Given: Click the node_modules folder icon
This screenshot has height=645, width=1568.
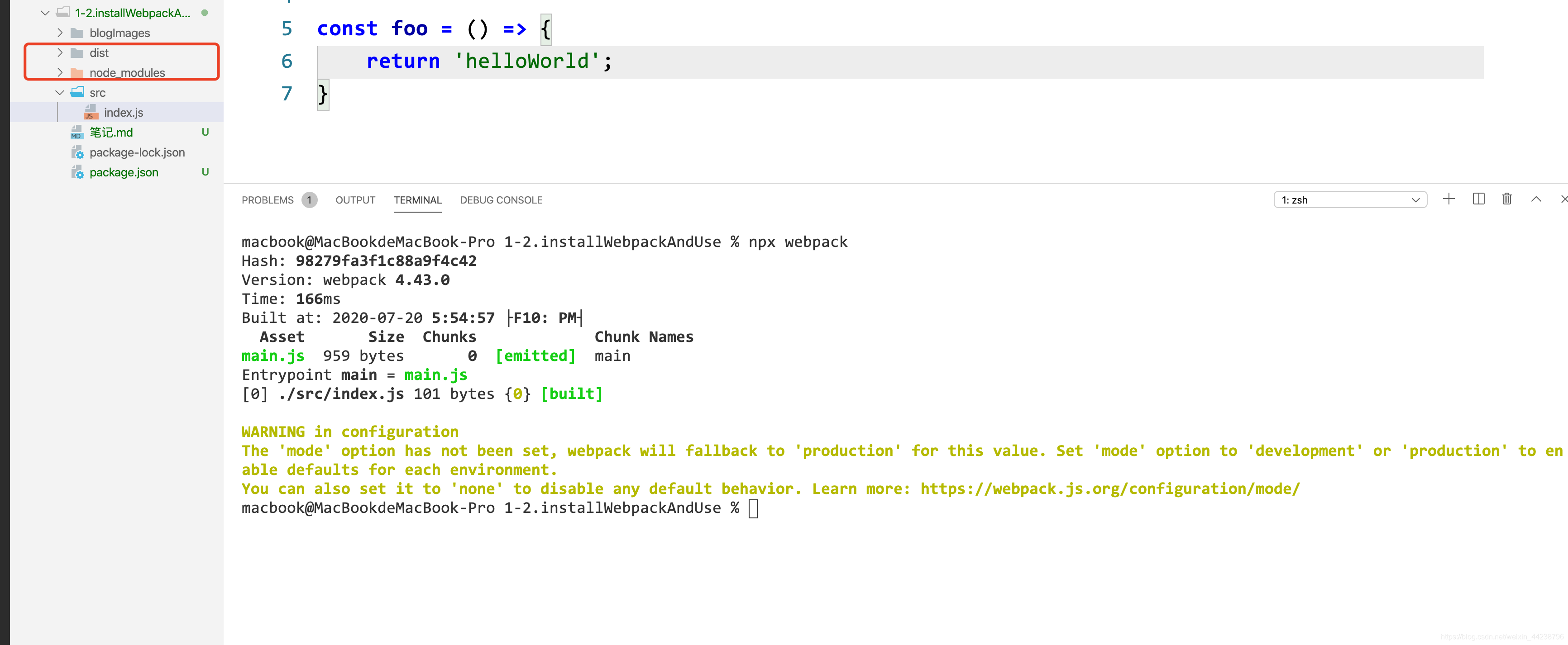Looking at the screenshot, I should [x=76, y=73].
